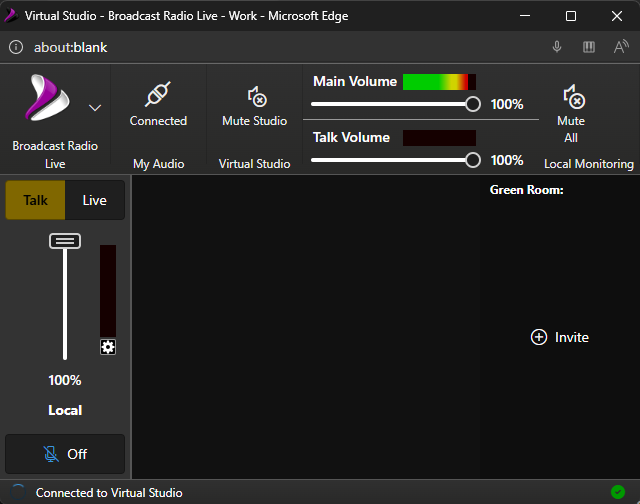
Task: Click the Main Volume level meter
Action: tap(439, 82)
